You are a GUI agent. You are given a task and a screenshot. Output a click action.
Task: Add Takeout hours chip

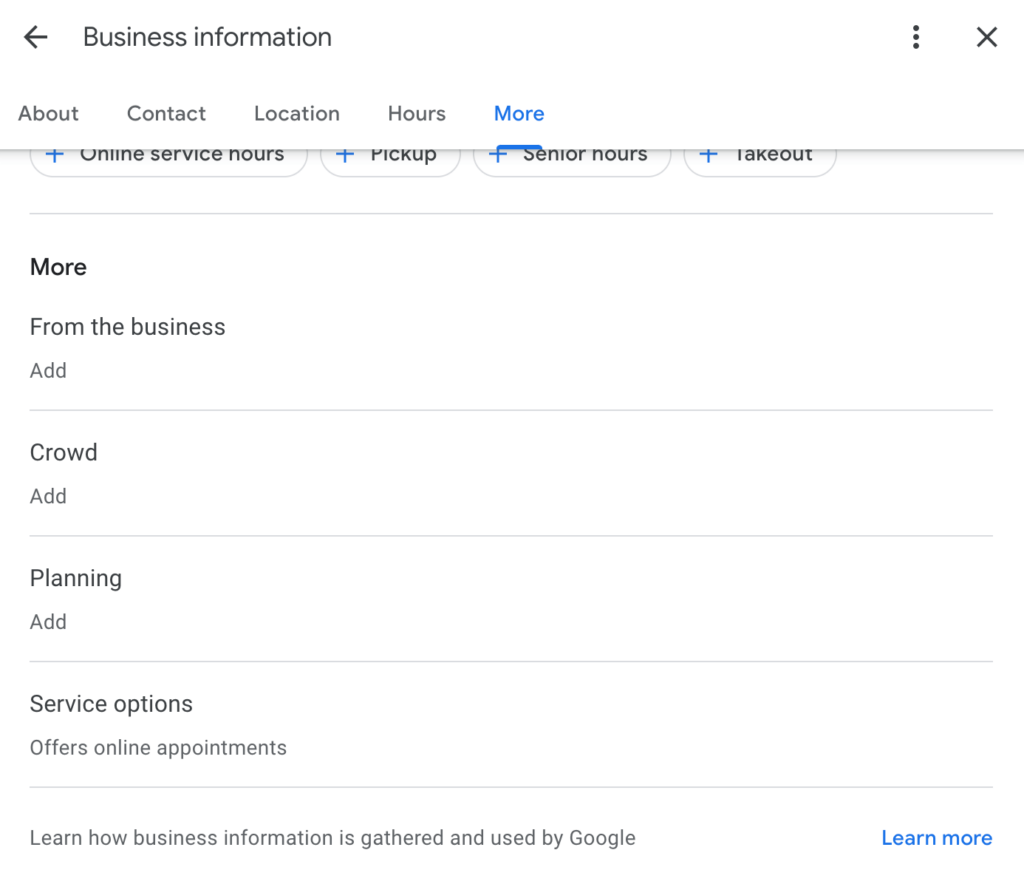760,162
